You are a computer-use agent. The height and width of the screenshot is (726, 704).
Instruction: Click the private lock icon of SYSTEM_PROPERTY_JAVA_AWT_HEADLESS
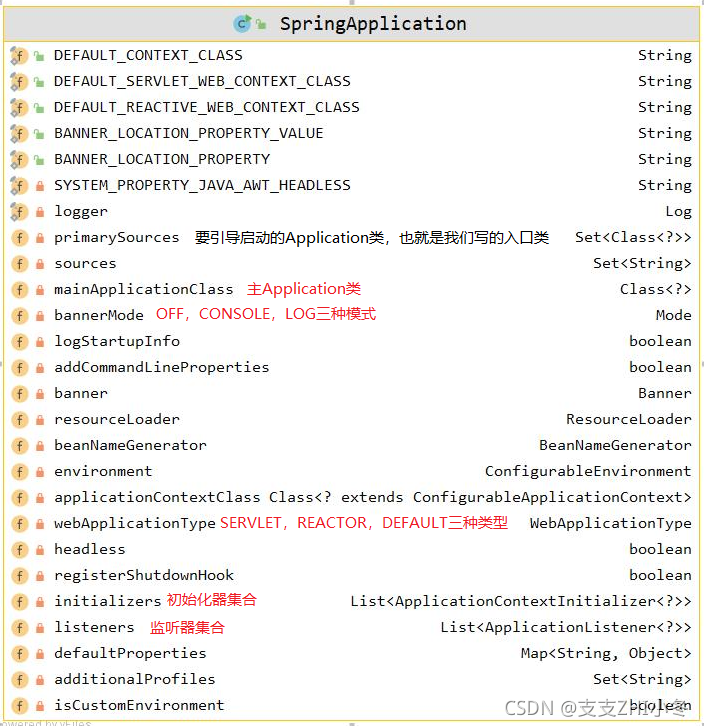pos(40,186)
